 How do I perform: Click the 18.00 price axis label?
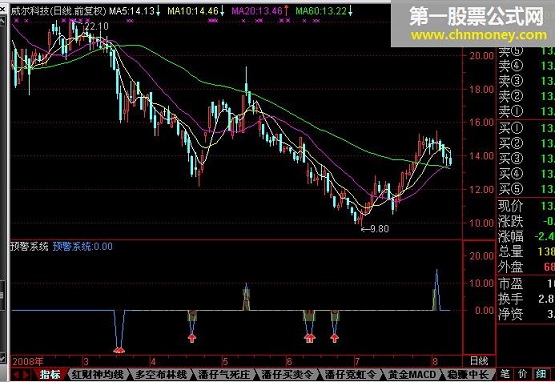coord(481,89)
